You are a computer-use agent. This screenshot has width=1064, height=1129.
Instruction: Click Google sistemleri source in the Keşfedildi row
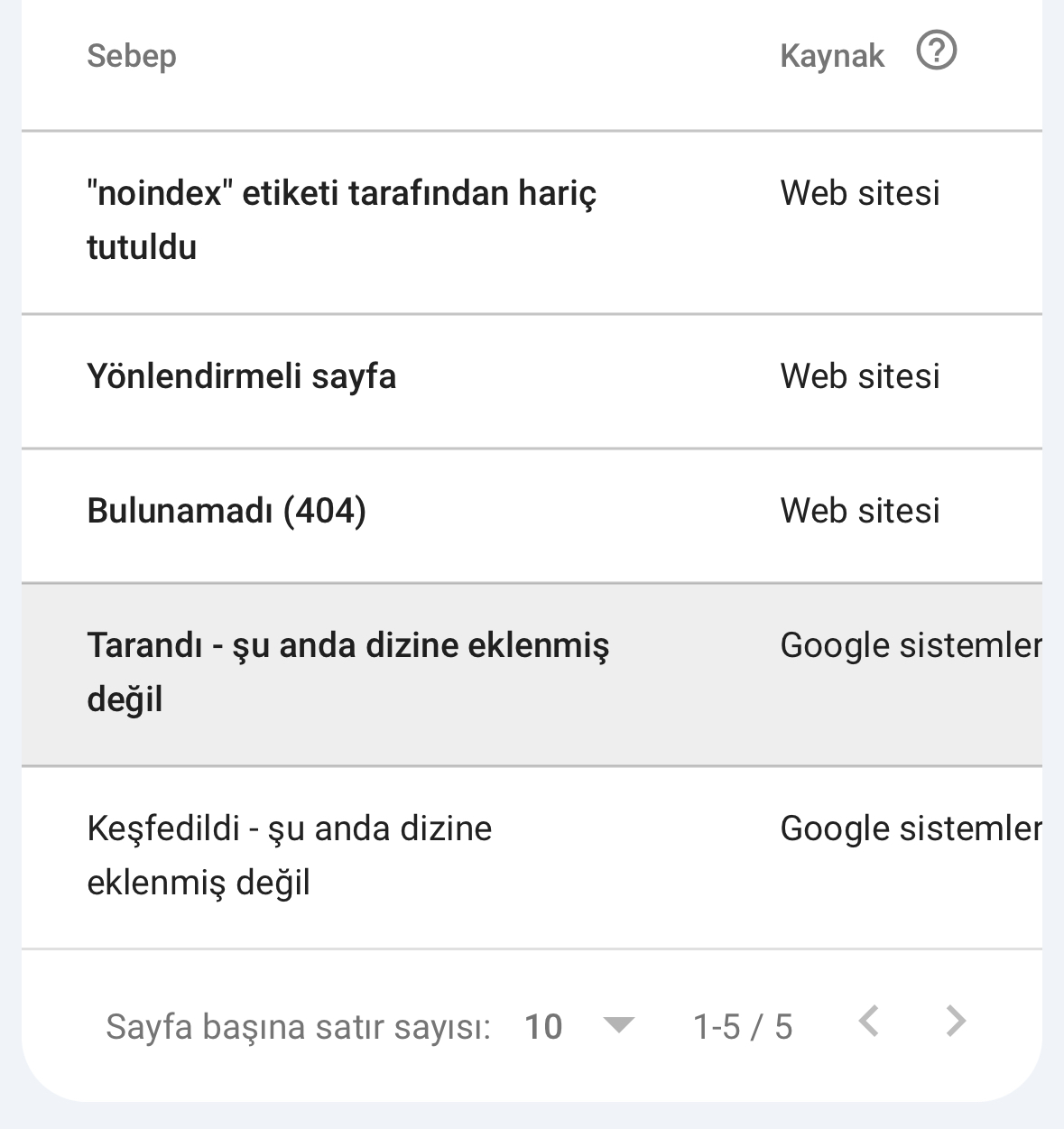click(910, 828)
